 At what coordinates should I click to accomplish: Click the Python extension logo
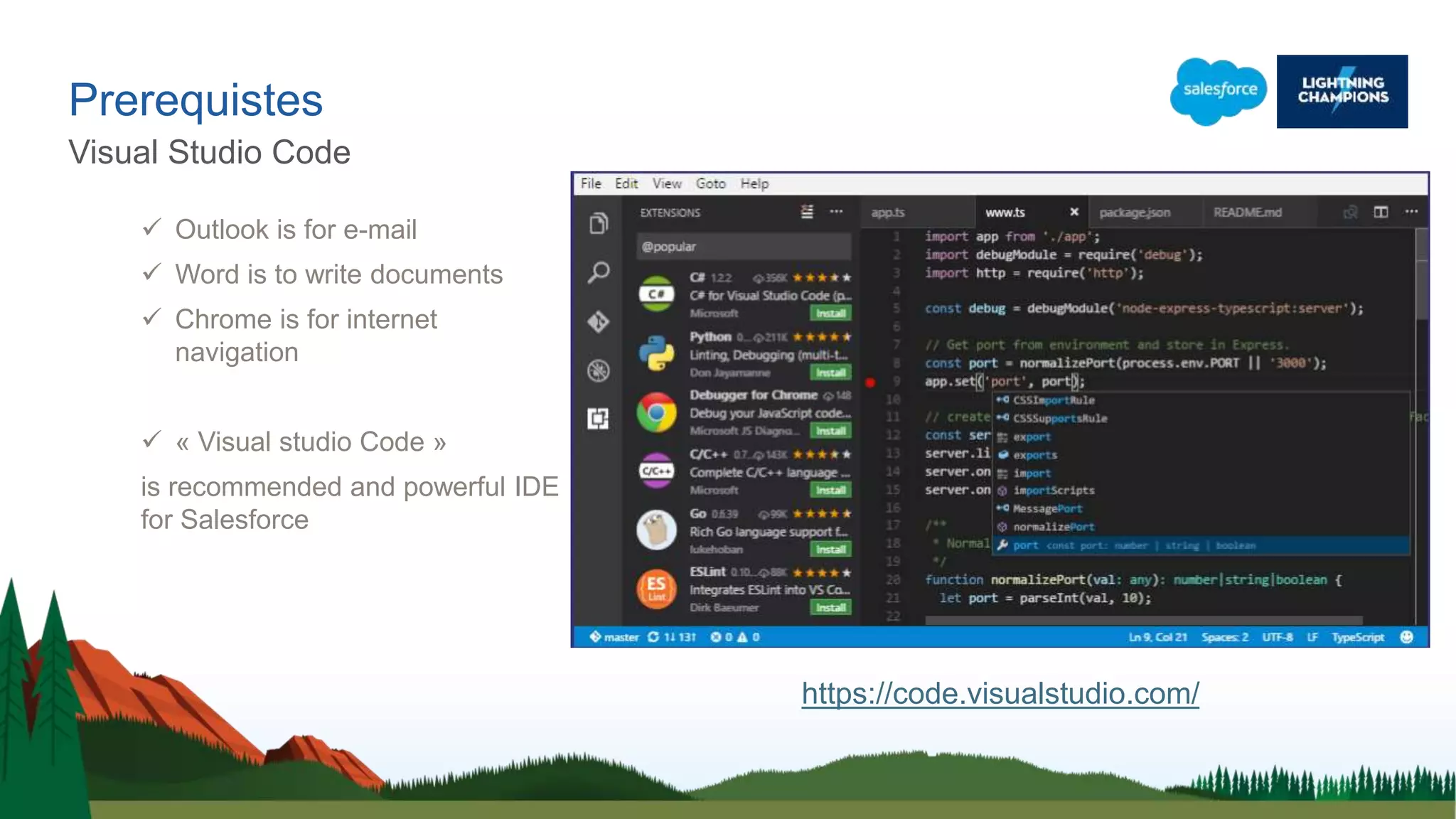656,353
